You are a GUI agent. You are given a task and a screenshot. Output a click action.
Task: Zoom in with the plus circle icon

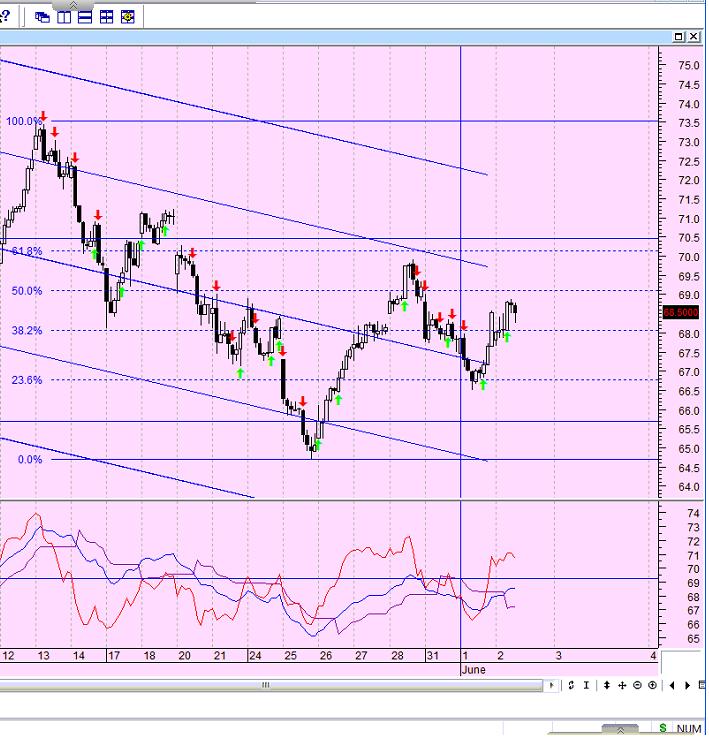[x=652, y=685]
